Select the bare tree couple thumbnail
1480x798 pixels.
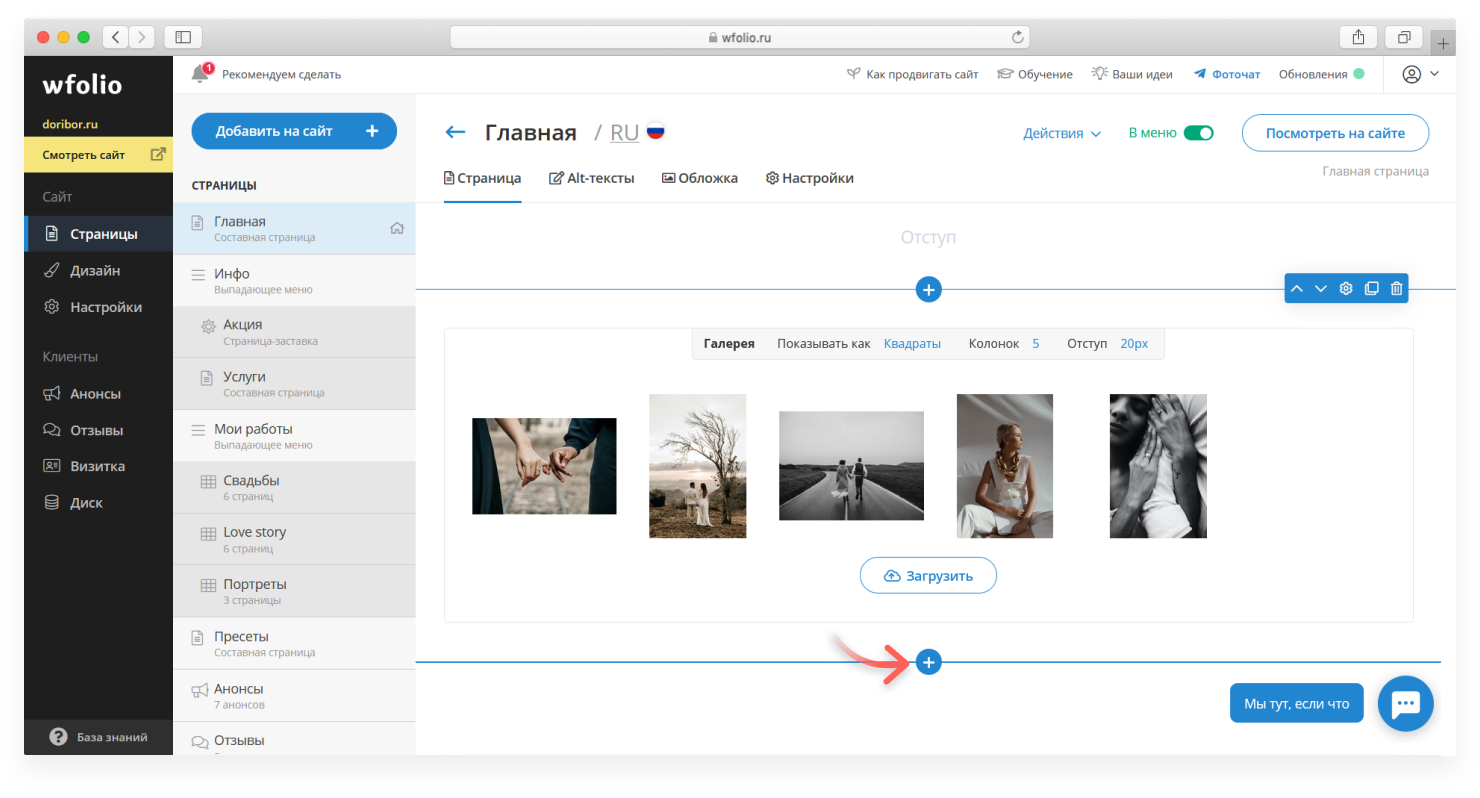(x=697, y=466)
